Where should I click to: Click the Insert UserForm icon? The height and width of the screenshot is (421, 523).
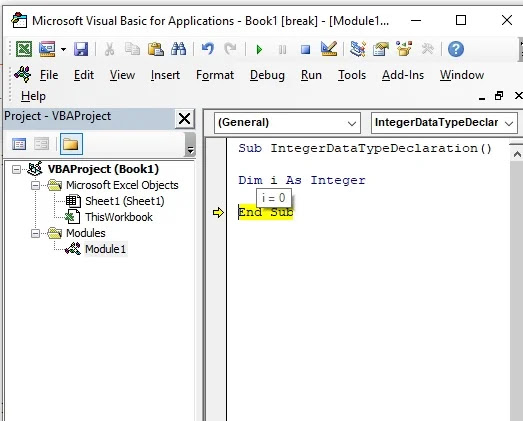point(47,49)
